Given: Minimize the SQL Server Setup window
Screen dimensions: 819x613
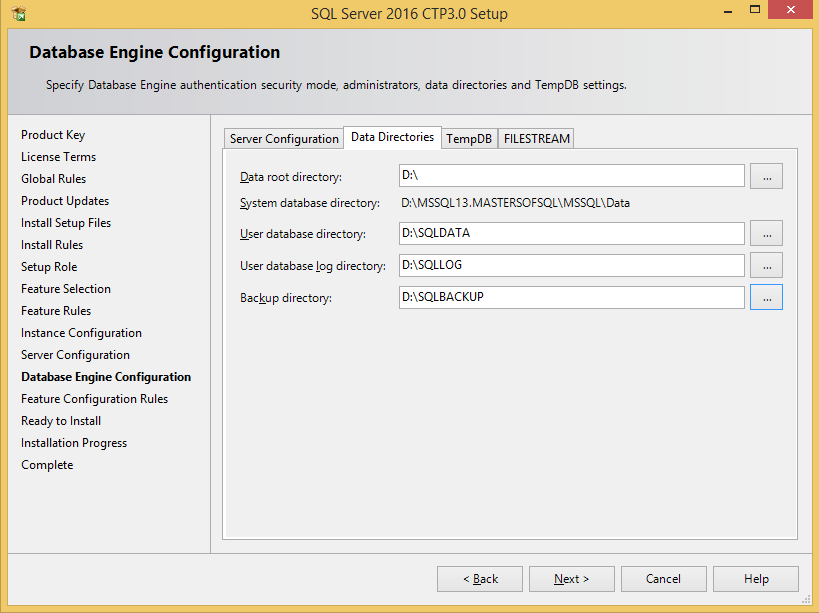Looking at the screenshot, I should tap(728, 11).
